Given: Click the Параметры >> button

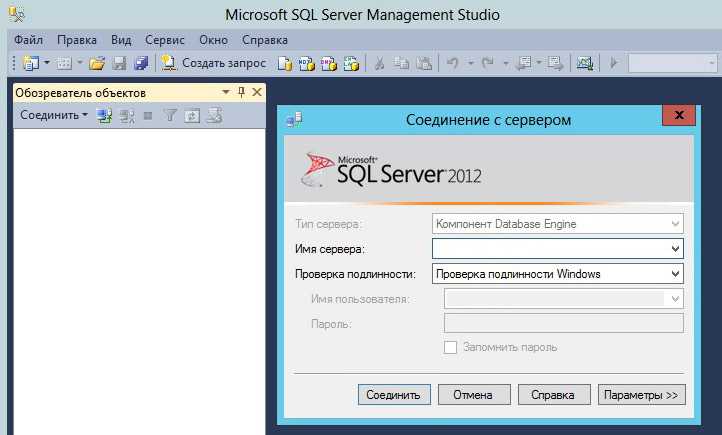Looking at the screenshot, I should (641, 395).
